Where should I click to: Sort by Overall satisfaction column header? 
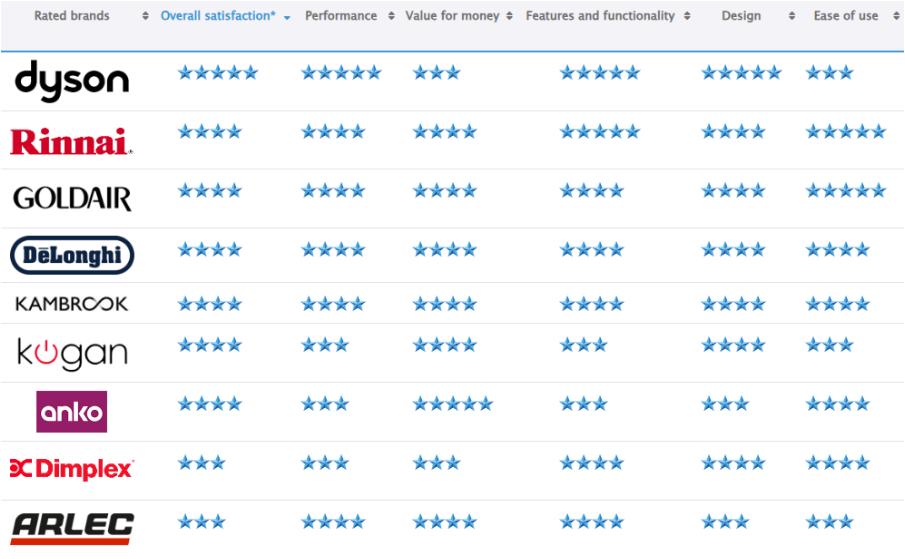point(218,16)
